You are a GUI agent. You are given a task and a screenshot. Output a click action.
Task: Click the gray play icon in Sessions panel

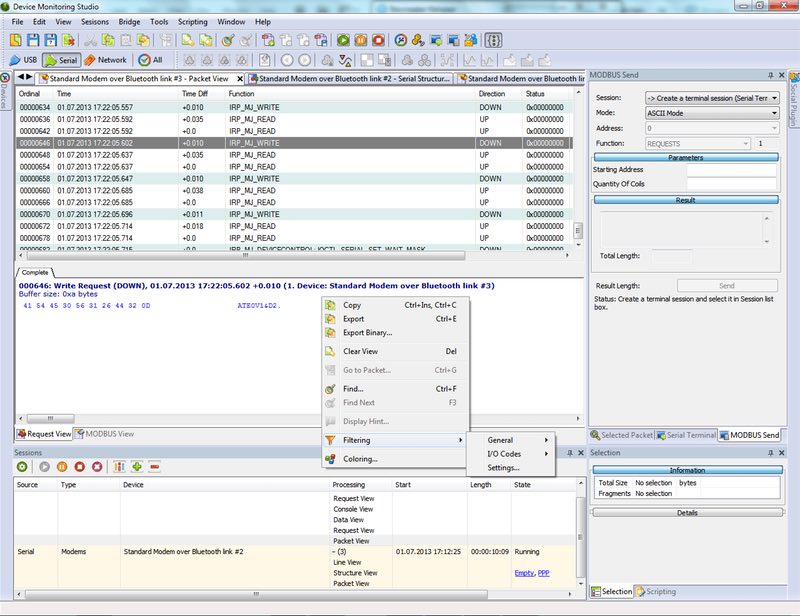(x=44, y=466)
